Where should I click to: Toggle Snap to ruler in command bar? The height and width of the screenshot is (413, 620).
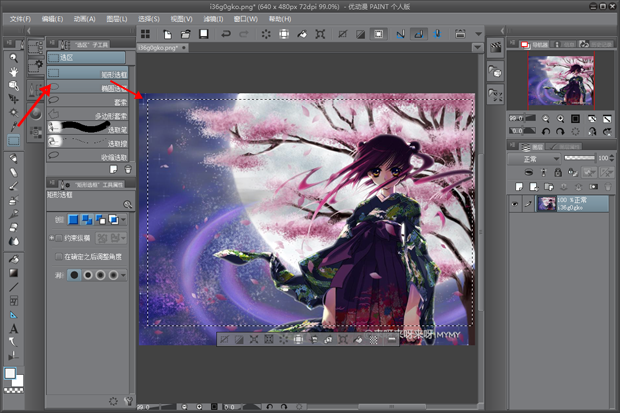[x=401, y=34]
